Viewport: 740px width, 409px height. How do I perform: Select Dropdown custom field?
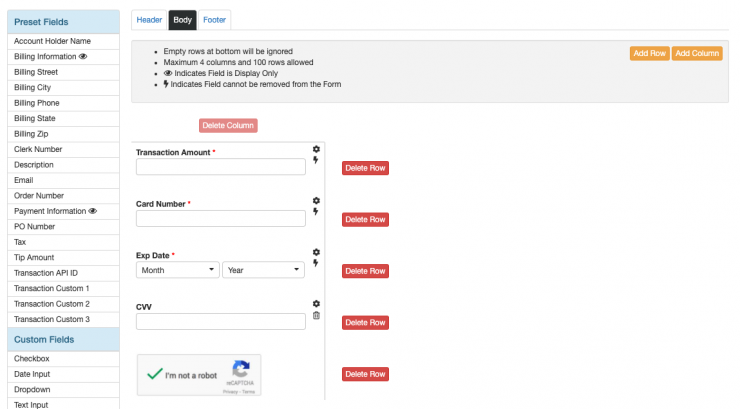[63, 390]
